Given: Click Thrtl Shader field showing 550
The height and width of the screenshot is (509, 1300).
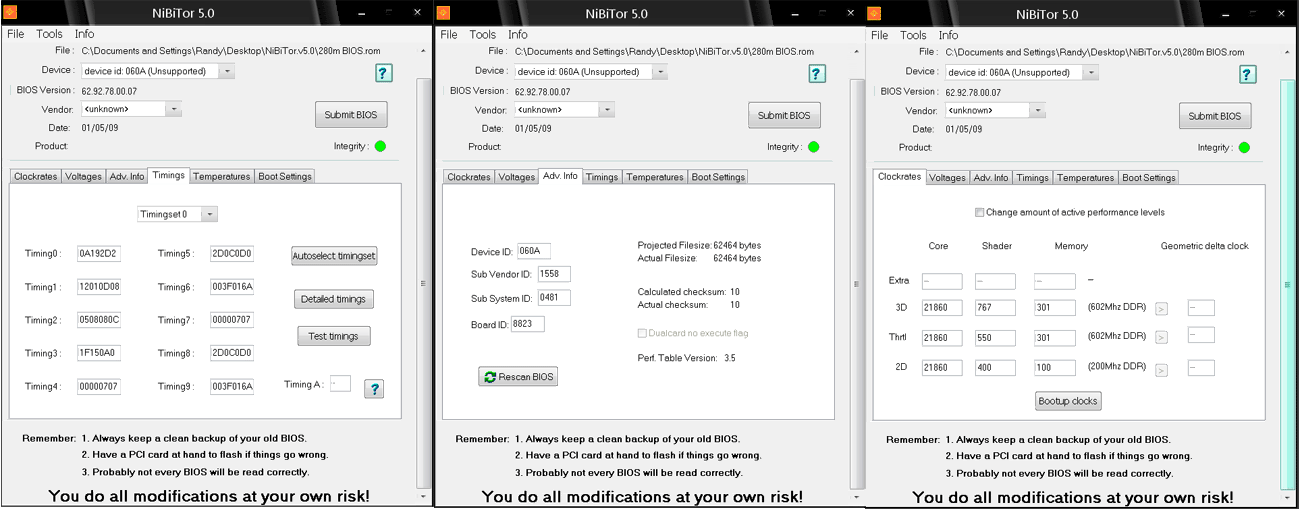Looking at the screenshot, I should click(996, 338).
